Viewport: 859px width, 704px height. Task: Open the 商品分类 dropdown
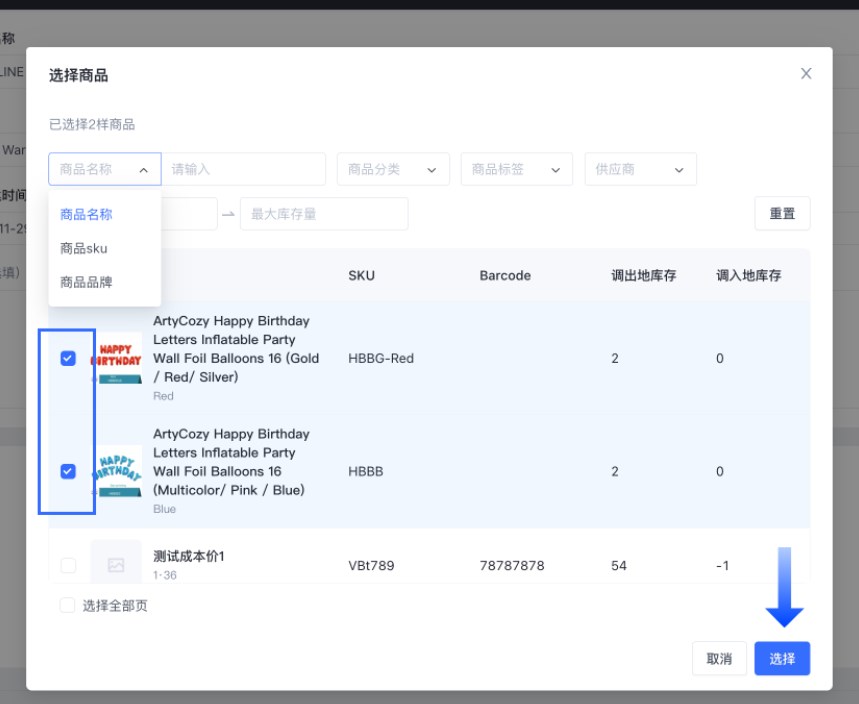point(393,169)
